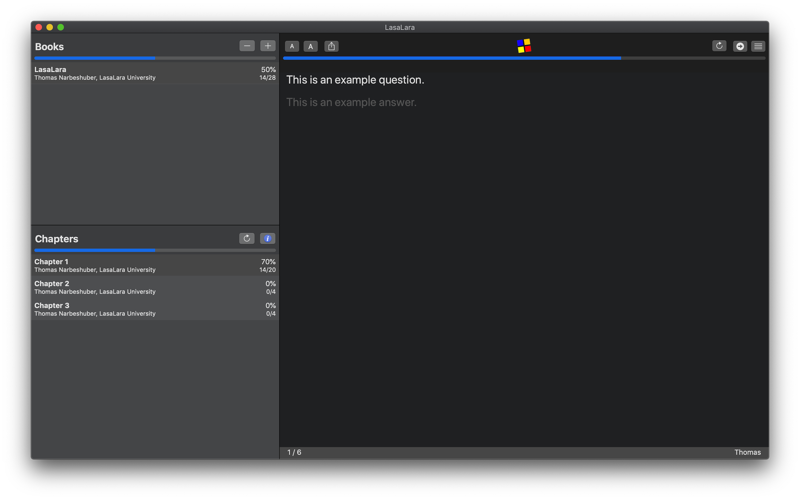Select Chapter 1 in chapters list

click(x=155, y=265)
